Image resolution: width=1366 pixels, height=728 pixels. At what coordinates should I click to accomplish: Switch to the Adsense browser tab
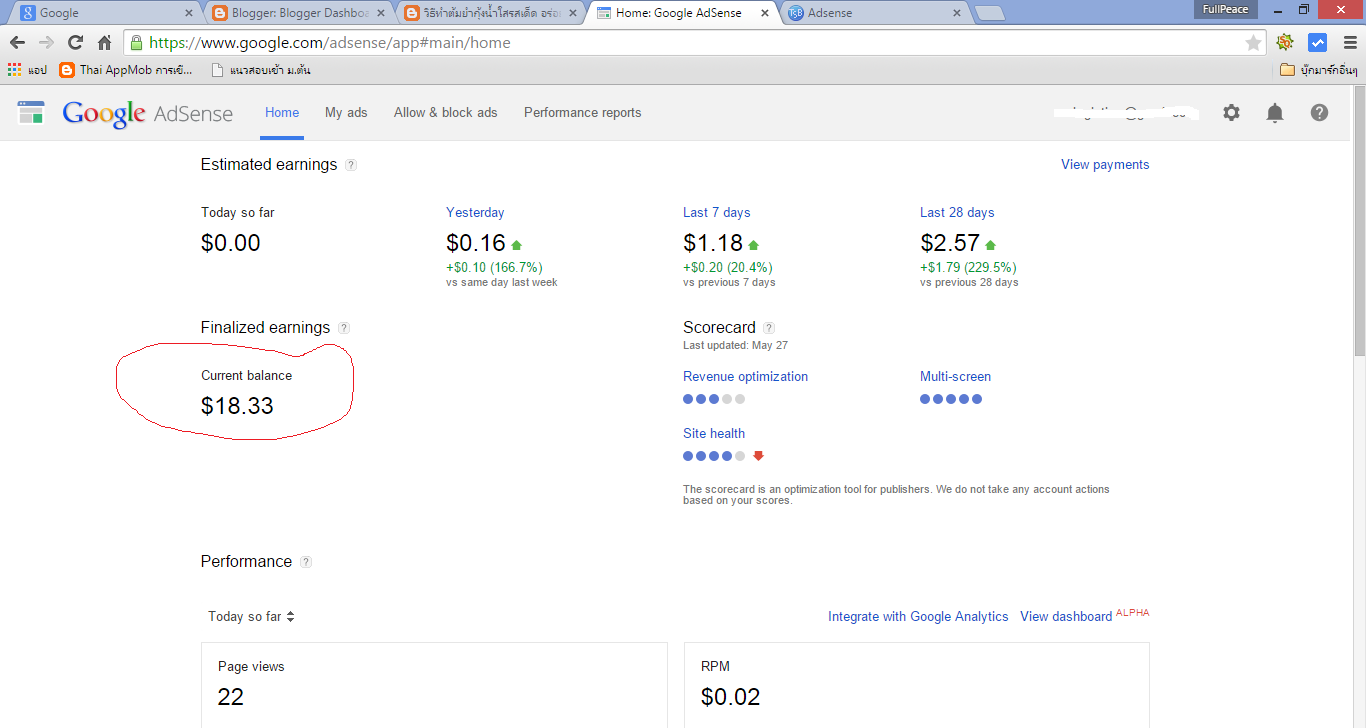(875, 13)
